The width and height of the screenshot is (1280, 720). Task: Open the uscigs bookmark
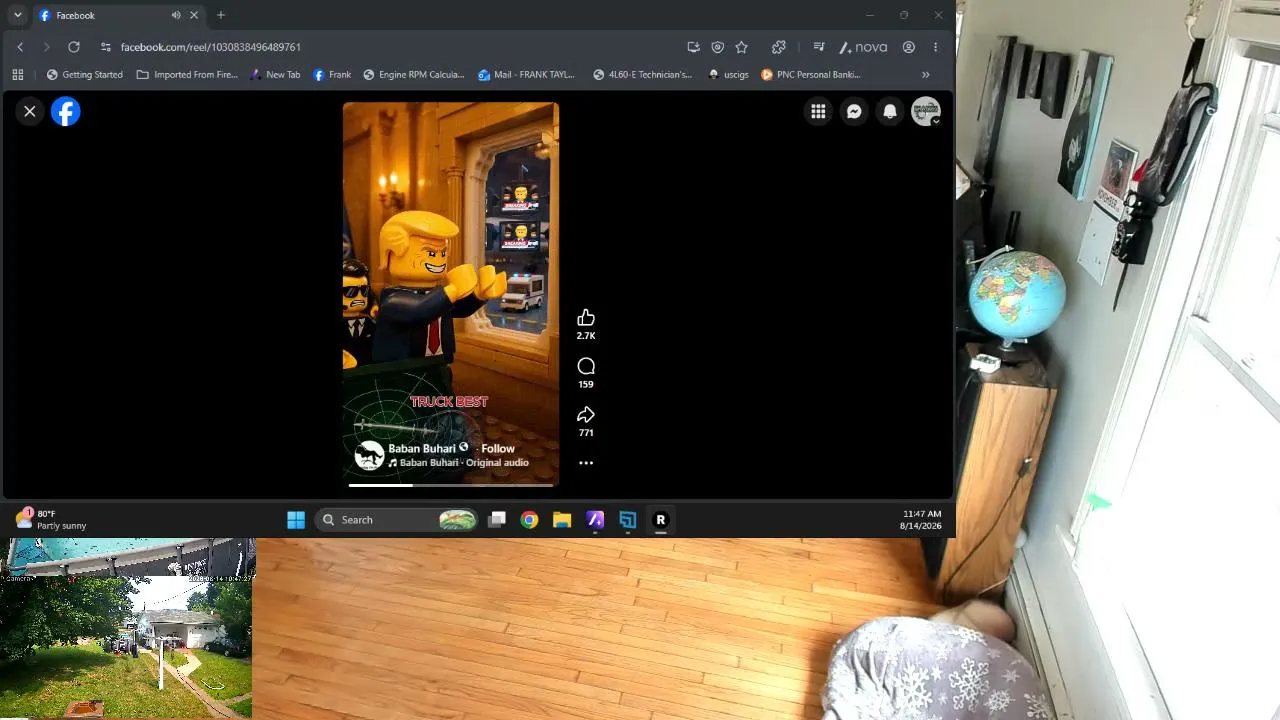click(728, 74)
